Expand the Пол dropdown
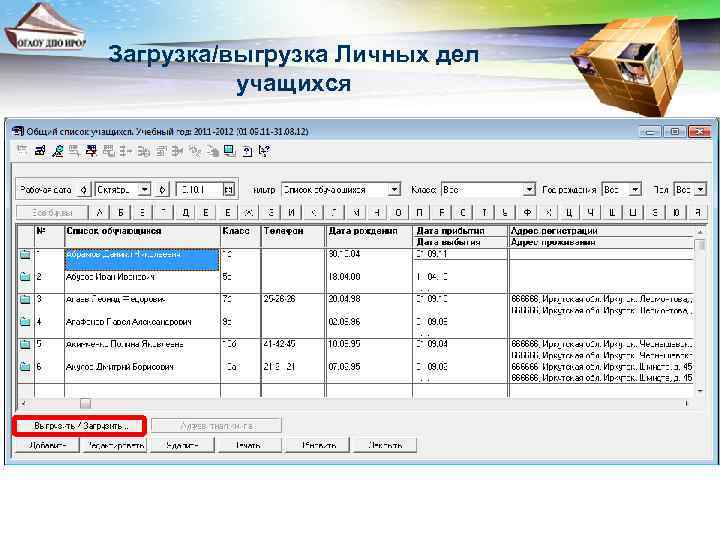The width and height of the screenshot is (720, 540). pyautogui.click(x=700, y=190)
